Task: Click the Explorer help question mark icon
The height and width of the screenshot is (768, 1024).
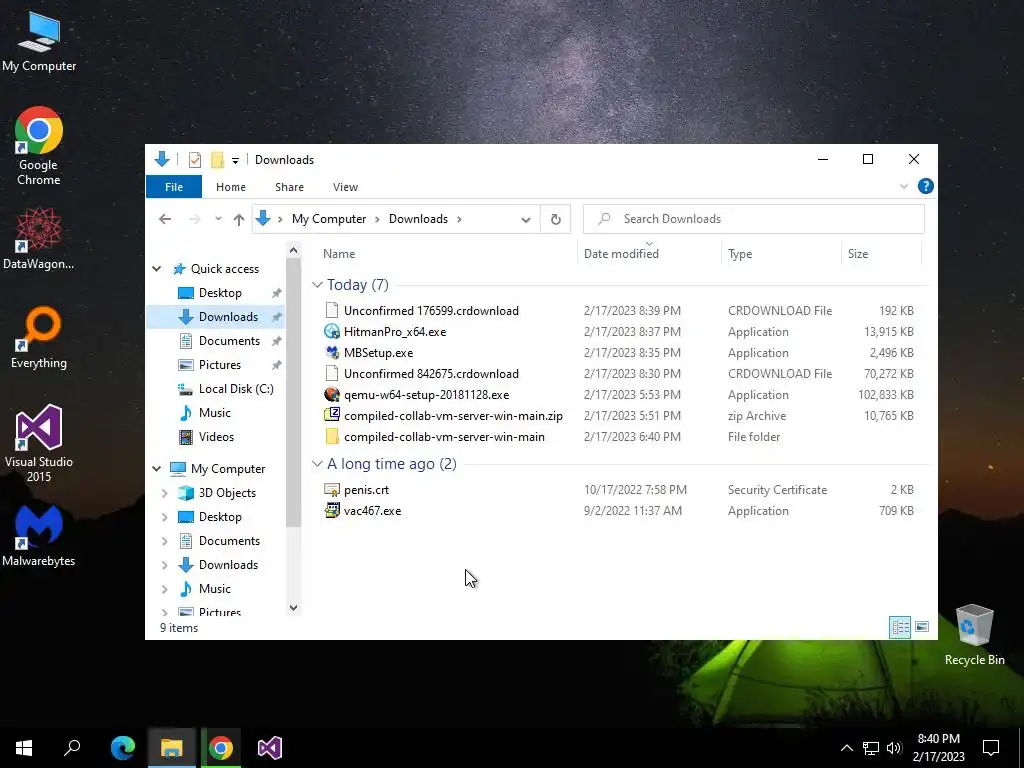Action: 925,186
